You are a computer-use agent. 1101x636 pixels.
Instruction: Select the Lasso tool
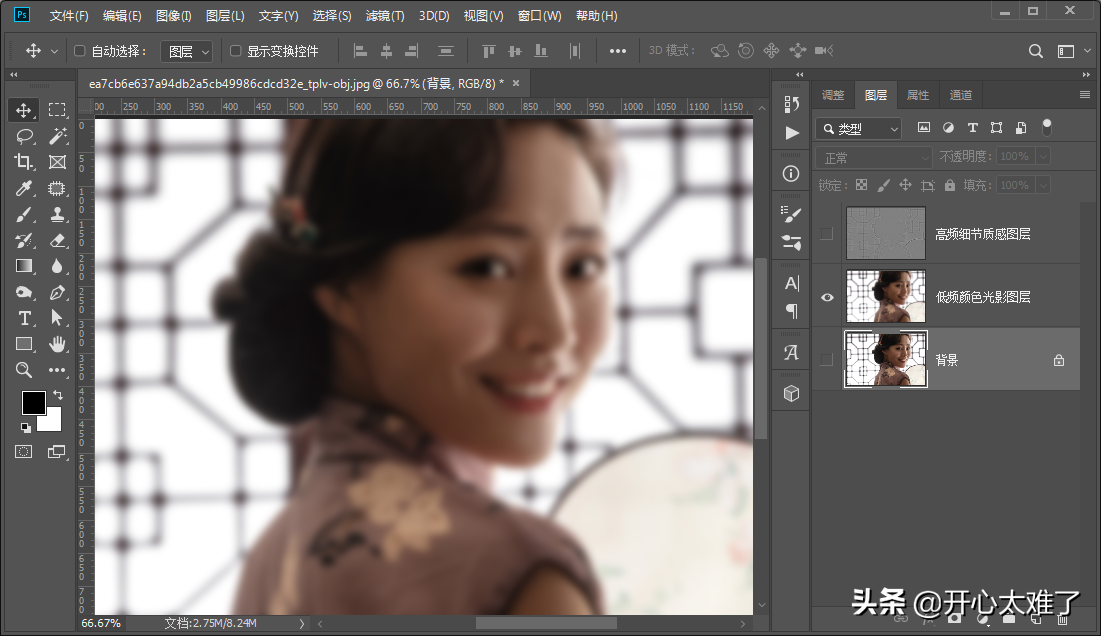click(24, 136)
